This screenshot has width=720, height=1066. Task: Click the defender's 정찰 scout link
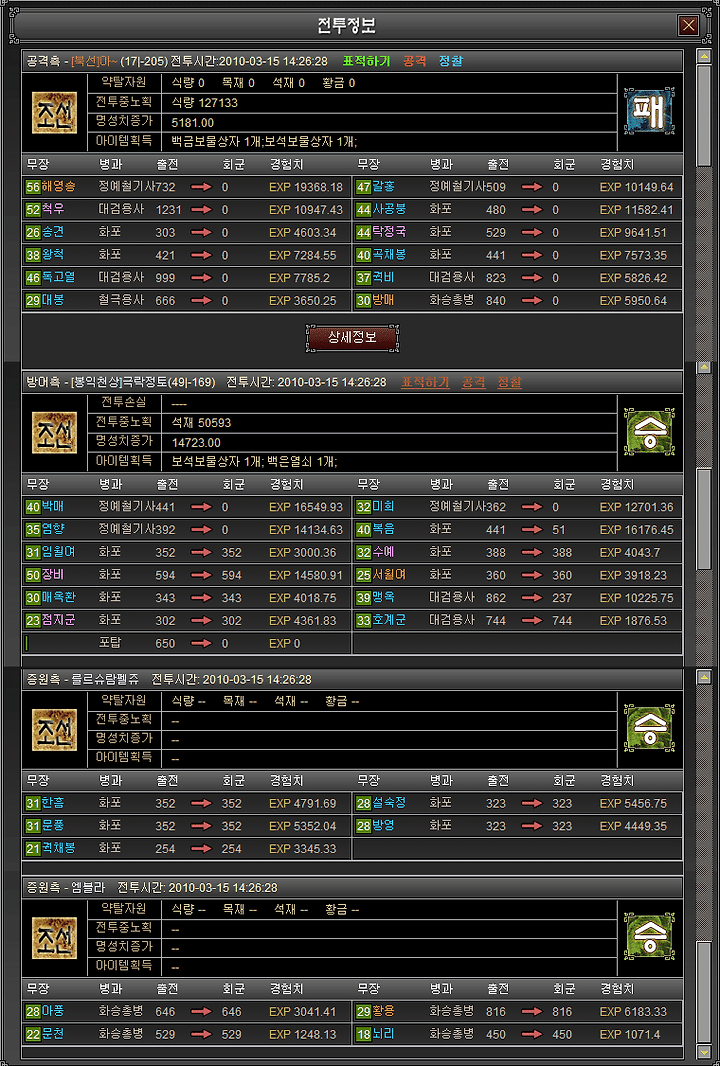509,382
